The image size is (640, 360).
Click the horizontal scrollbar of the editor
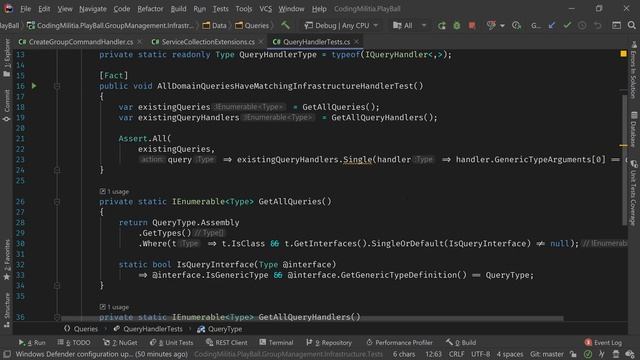pos(312,318)
